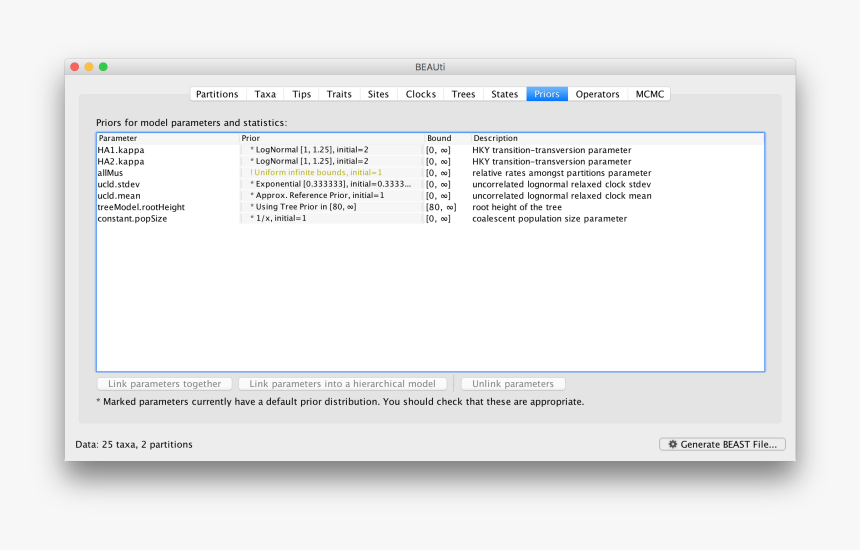860x550 pixels.
Task: Switch to the Trees tab
Action: tap(463, 94)
